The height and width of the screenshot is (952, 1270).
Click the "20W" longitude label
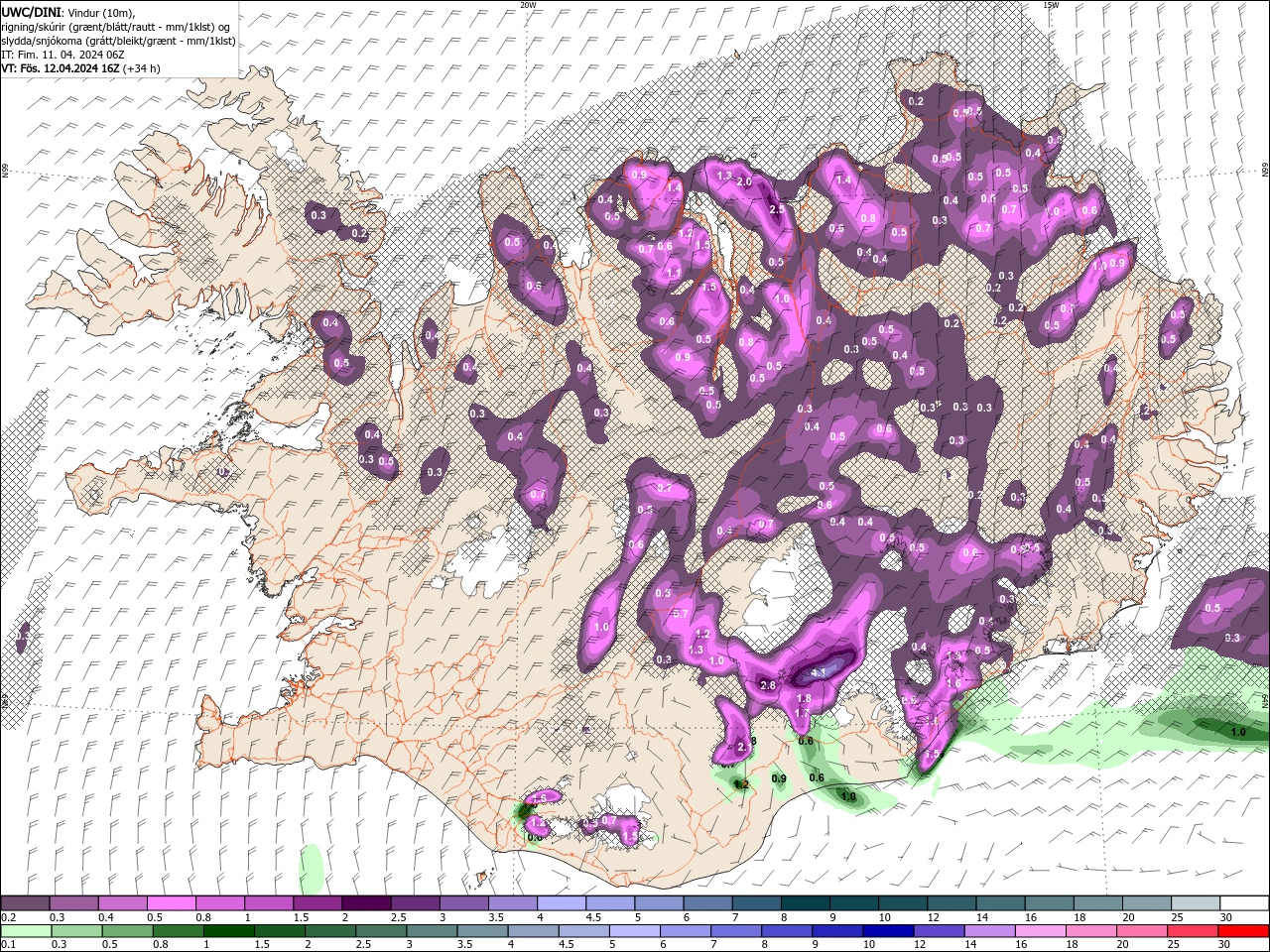tap(528, 5)
